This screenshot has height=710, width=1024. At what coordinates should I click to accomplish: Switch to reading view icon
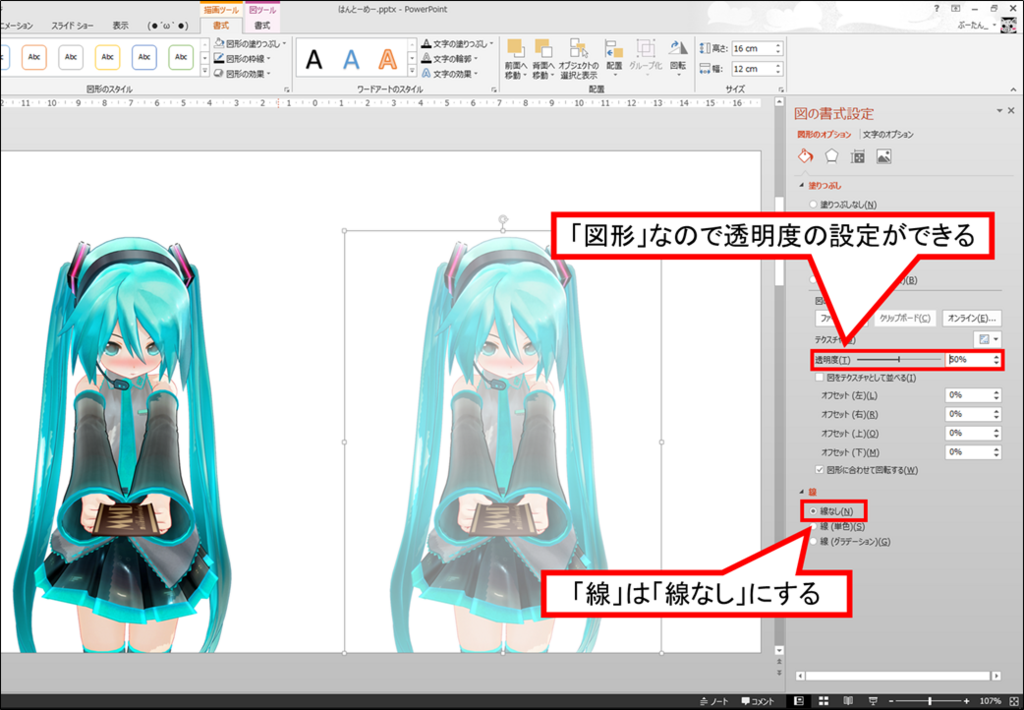(x=848, y=701)
